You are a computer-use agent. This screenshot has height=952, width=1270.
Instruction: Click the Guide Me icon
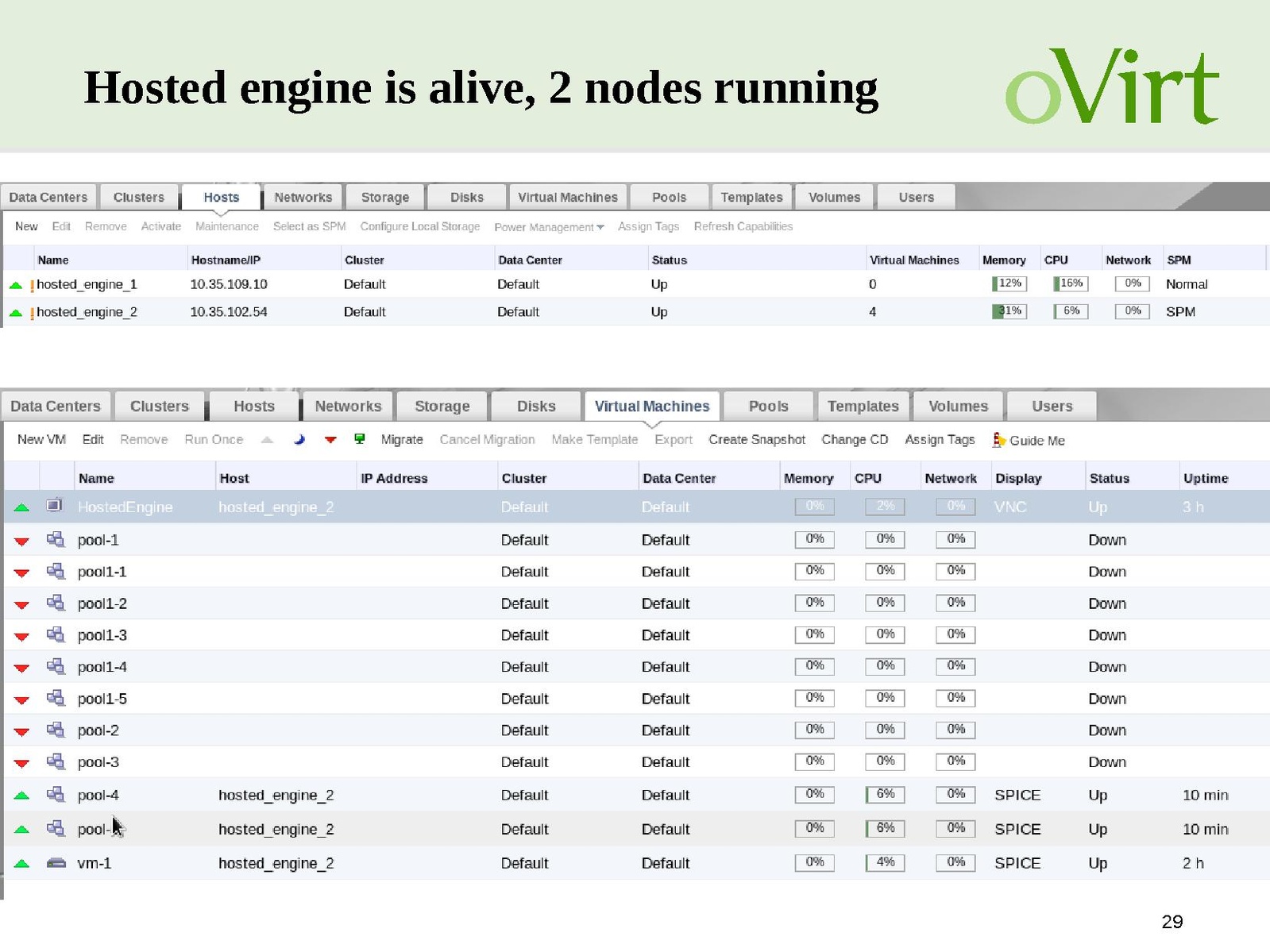click(x=998, y=440)
